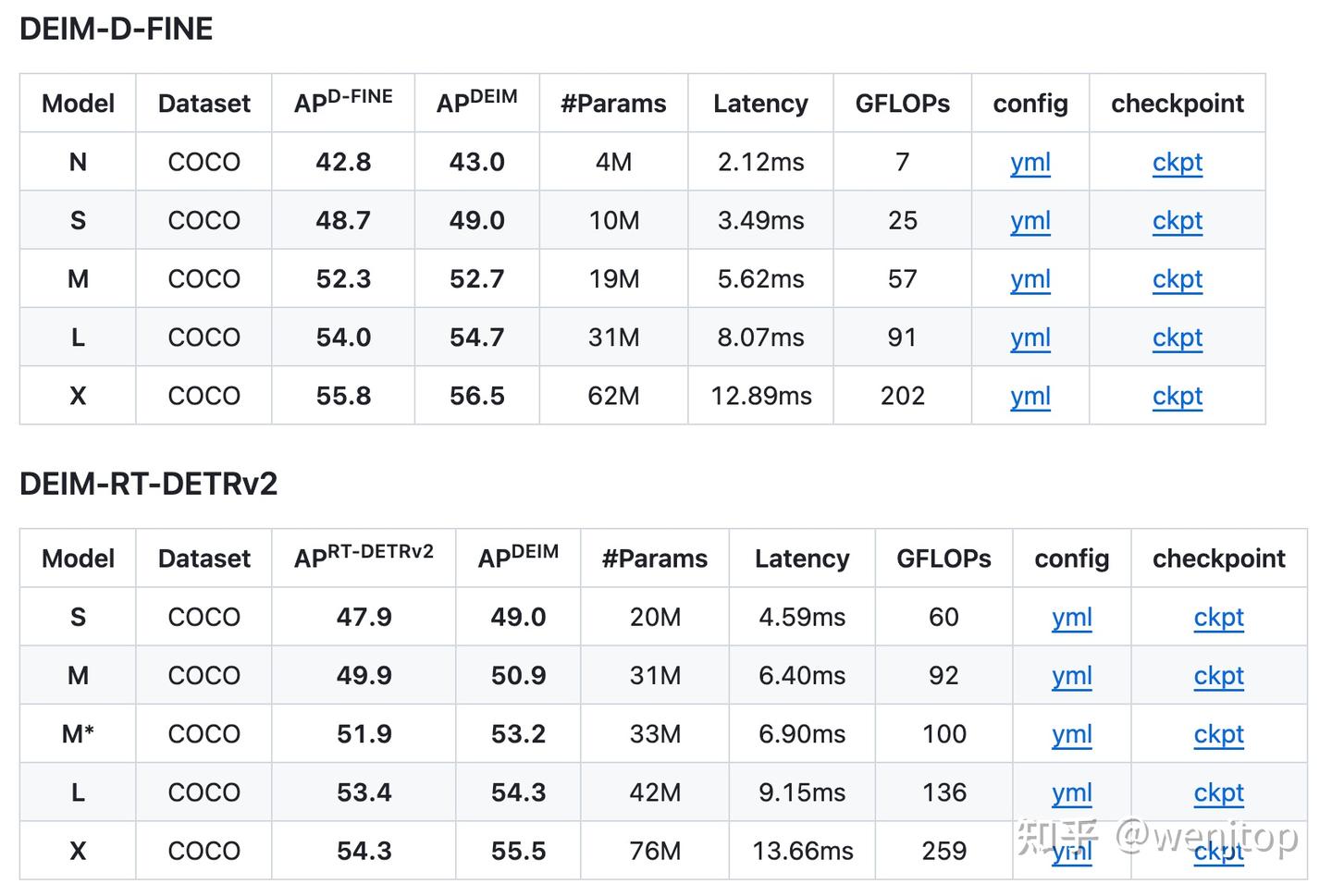Download the ckpt for DEIM-D-FINE M model
The height and width of the screenshot is (896, 1332).
click(1178, 279)
